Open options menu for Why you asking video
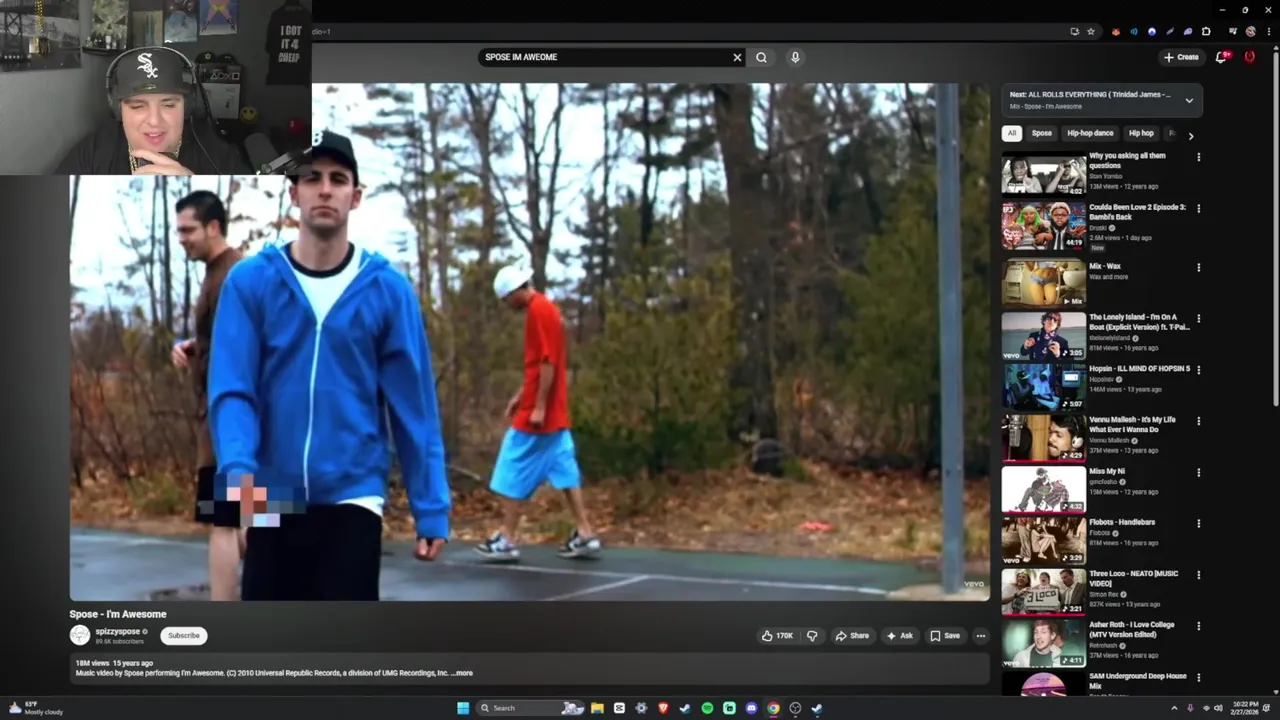 [1198, 157]
